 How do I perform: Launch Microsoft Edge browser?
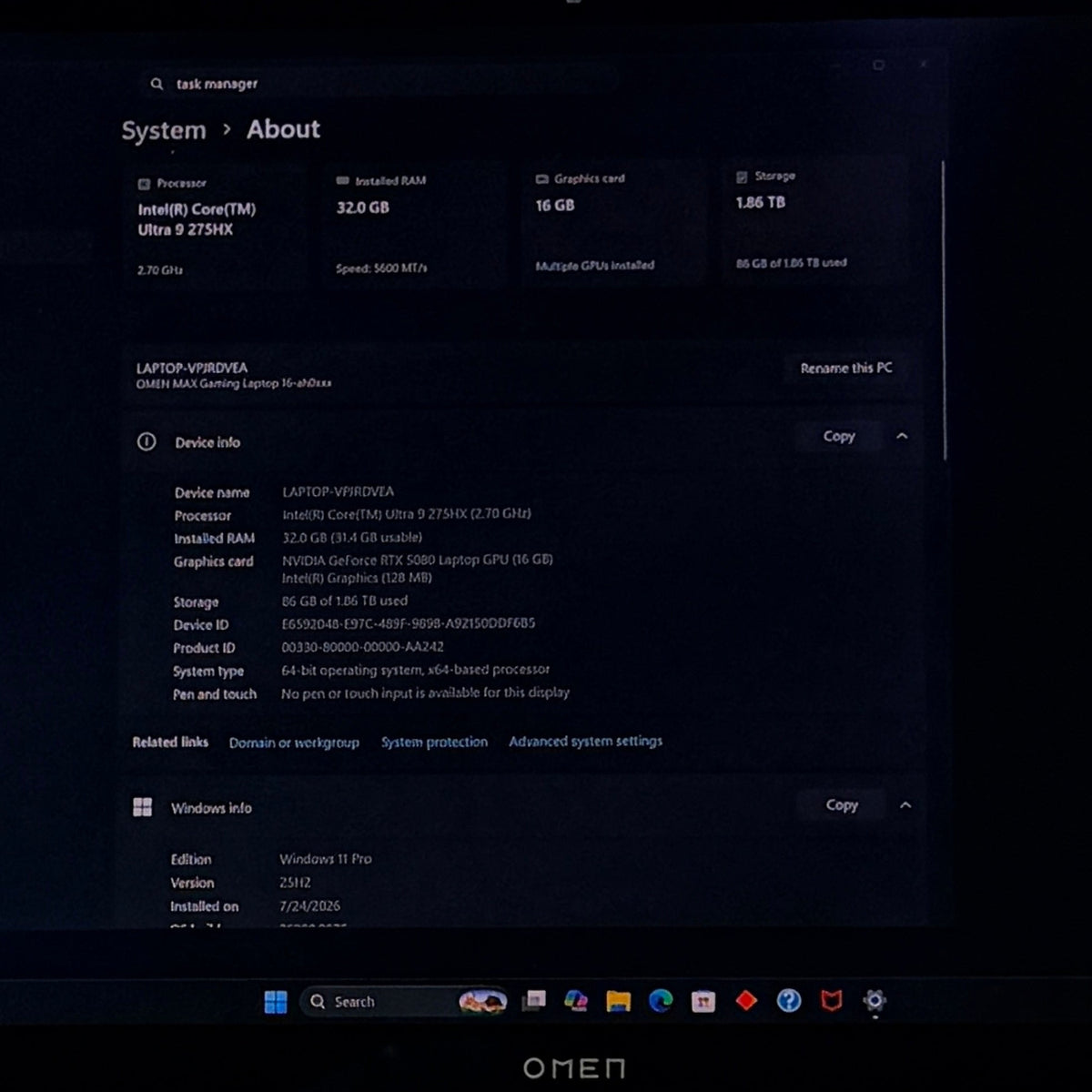tap(661, 1001)
